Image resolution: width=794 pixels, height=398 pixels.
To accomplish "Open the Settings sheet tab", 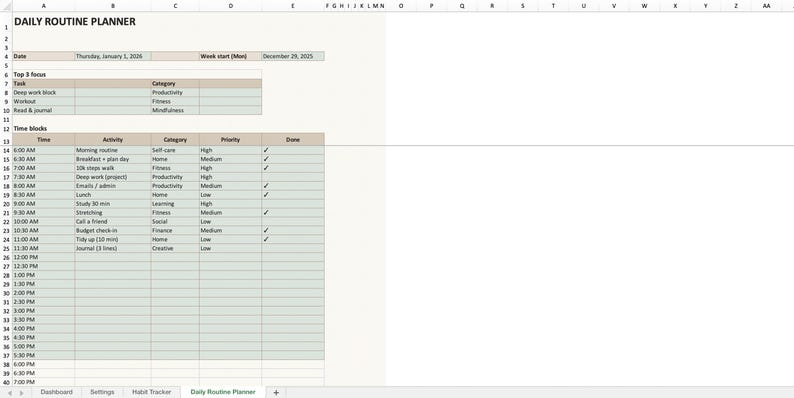I will tap(102, 392).
